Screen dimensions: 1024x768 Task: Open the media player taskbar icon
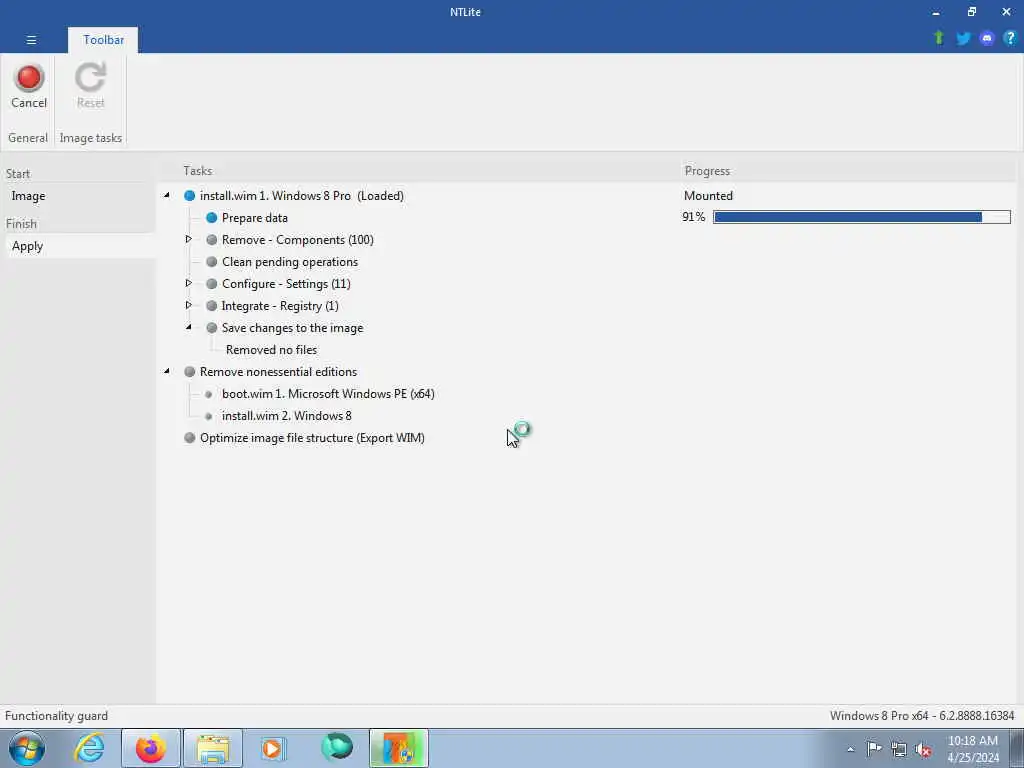[x=273, y=748]
